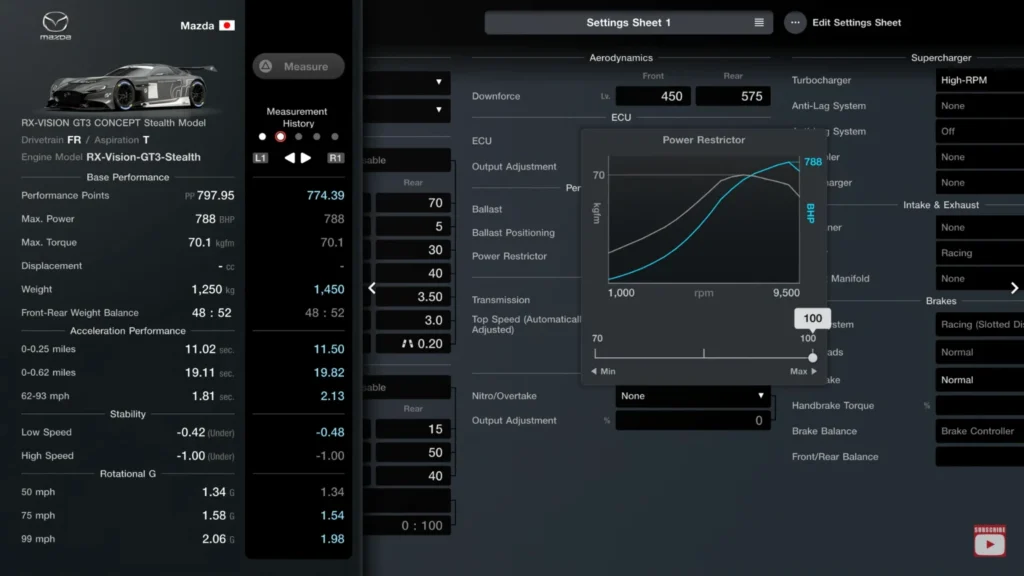
Task: Click the R1 button icon
Action: [336, 158]
